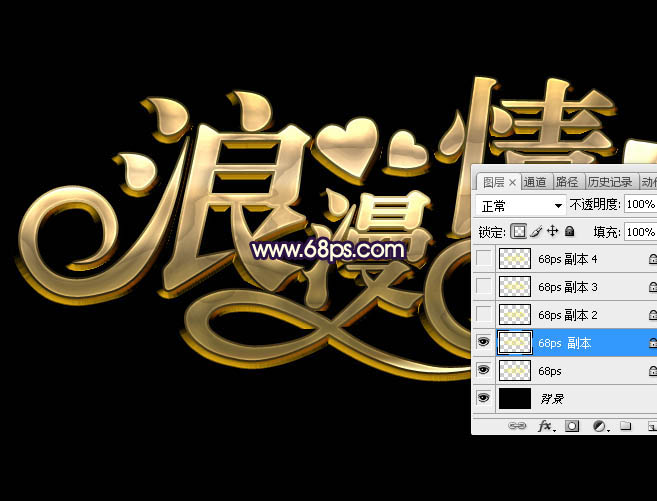Click lock icon on 68ps 副本 3 layer

pos(652,287)
